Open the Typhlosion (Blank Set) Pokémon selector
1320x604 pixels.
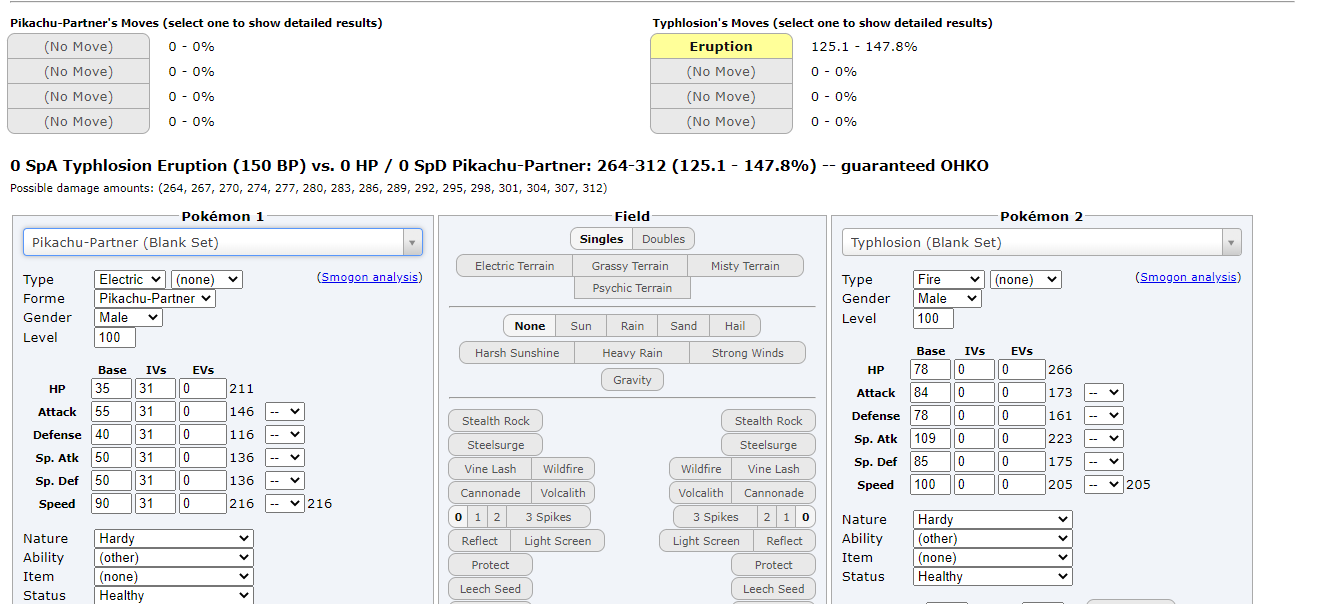pyautogui.click(x=1041, y=242)
